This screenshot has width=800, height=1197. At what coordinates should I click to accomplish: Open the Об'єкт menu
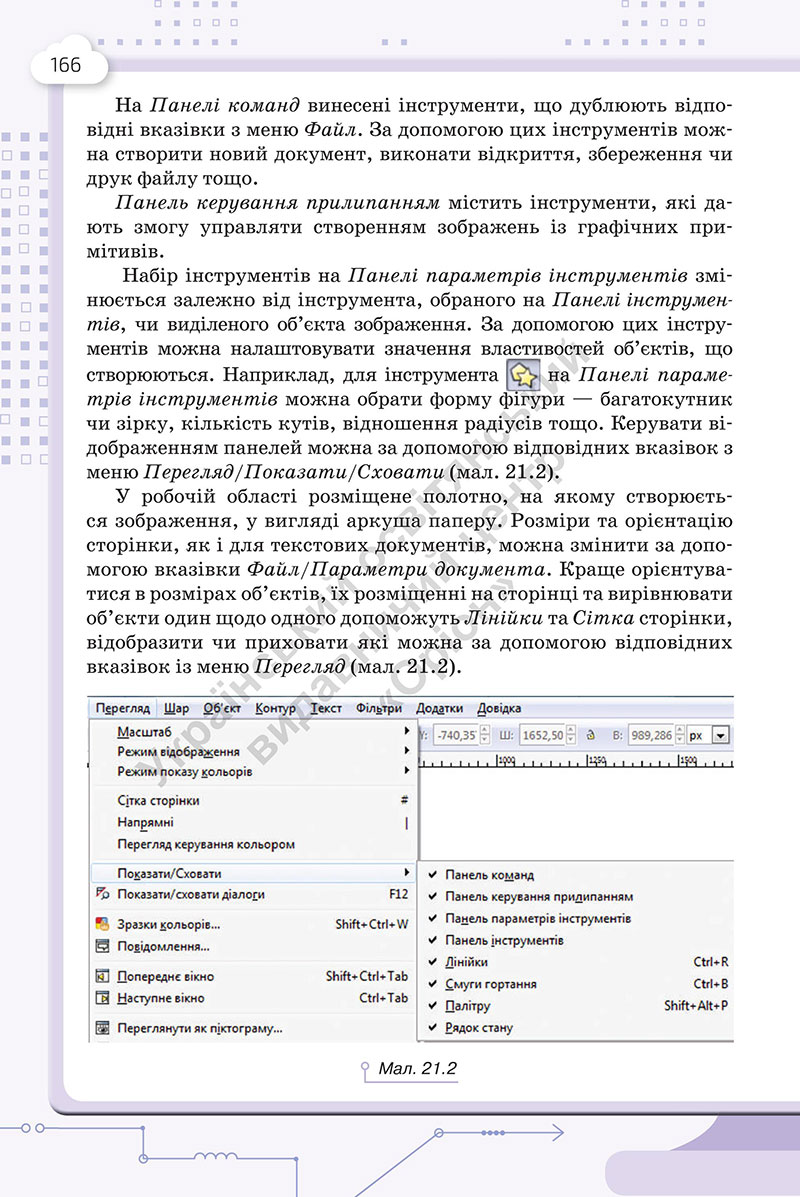(222, 708)
